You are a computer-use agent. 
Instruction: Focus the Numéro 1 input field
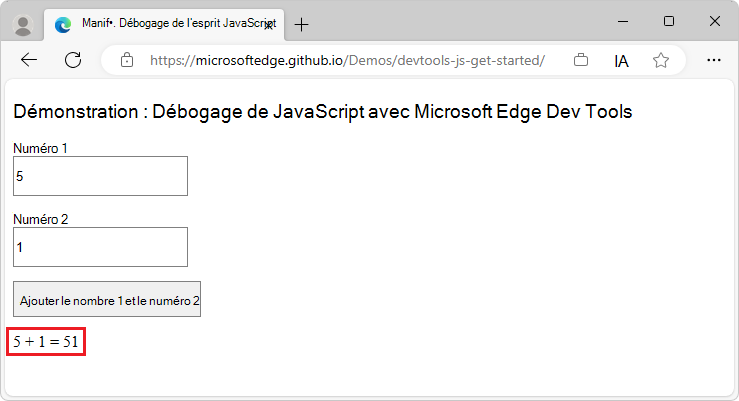click(100, 176)
